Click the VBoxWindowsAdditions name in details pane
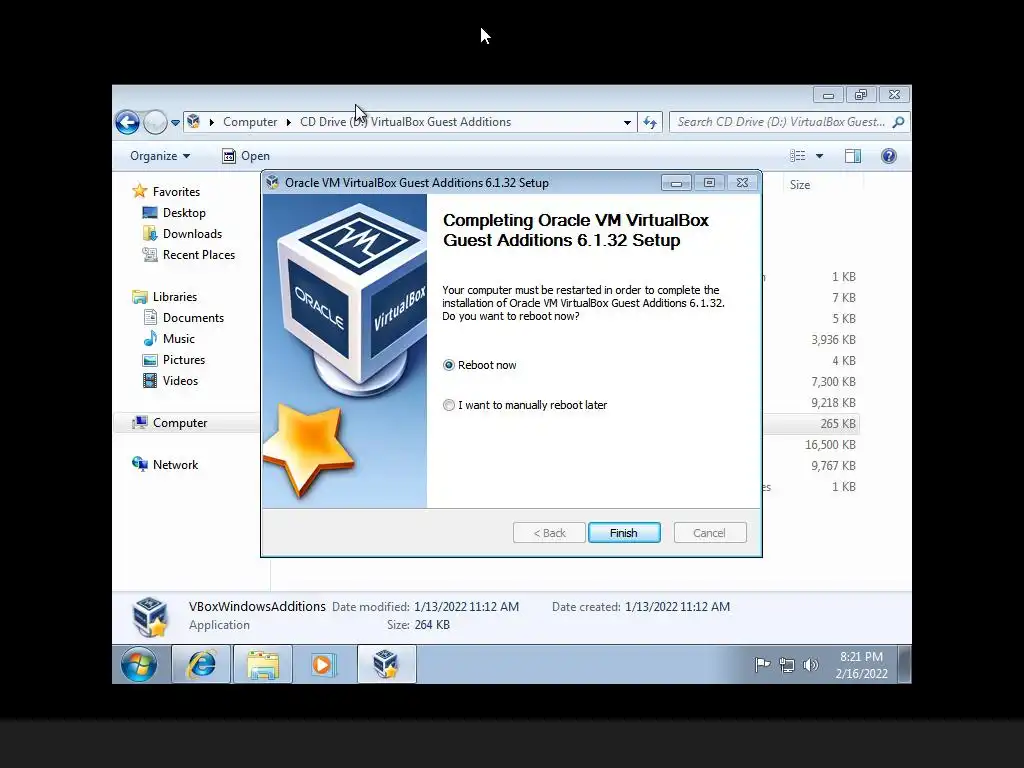The image size is (1024, 768). tap(257, 607)
